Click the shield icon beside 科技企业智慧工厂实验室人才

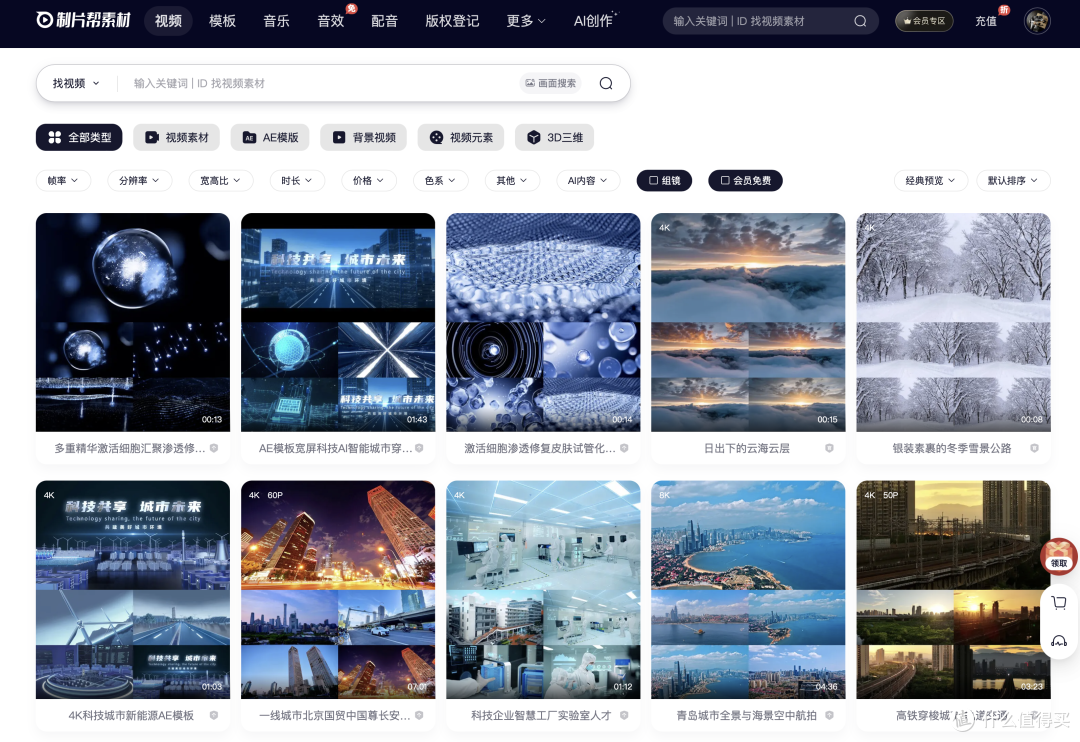[x=623, y=716]
